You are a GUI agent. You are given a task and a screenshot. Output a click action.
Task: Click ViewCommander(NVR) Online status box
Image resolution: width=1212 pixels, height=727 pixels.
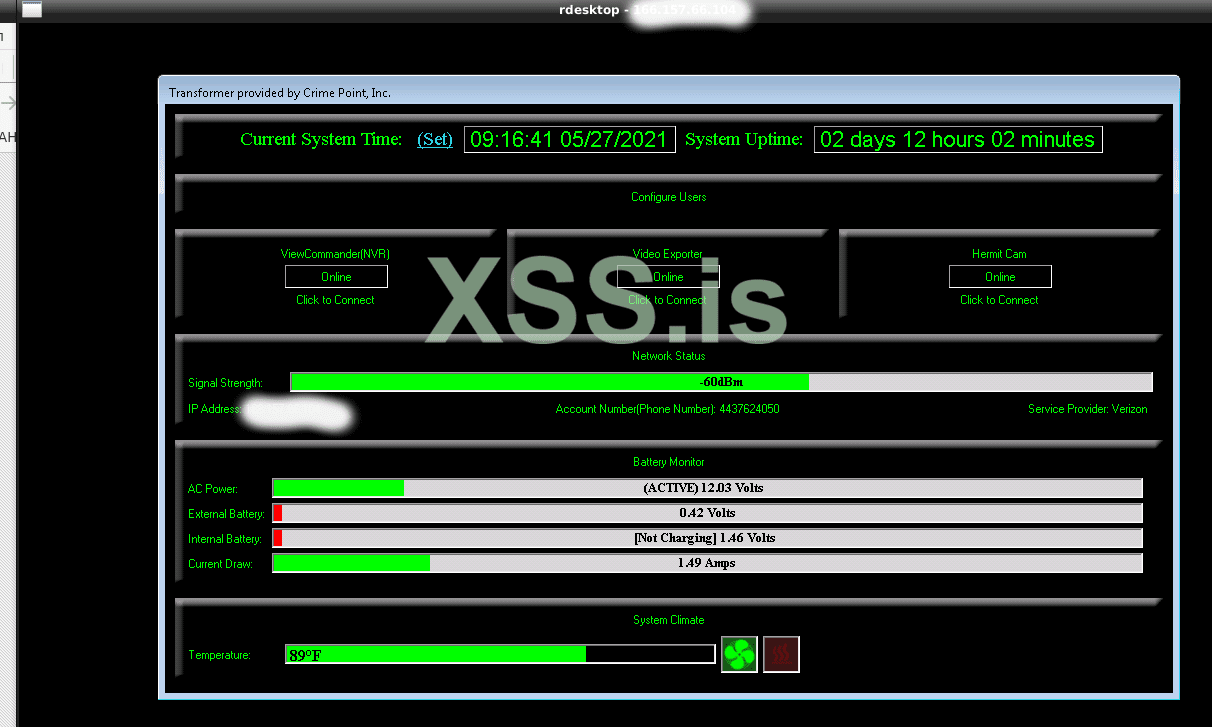(x=336, y=277)
